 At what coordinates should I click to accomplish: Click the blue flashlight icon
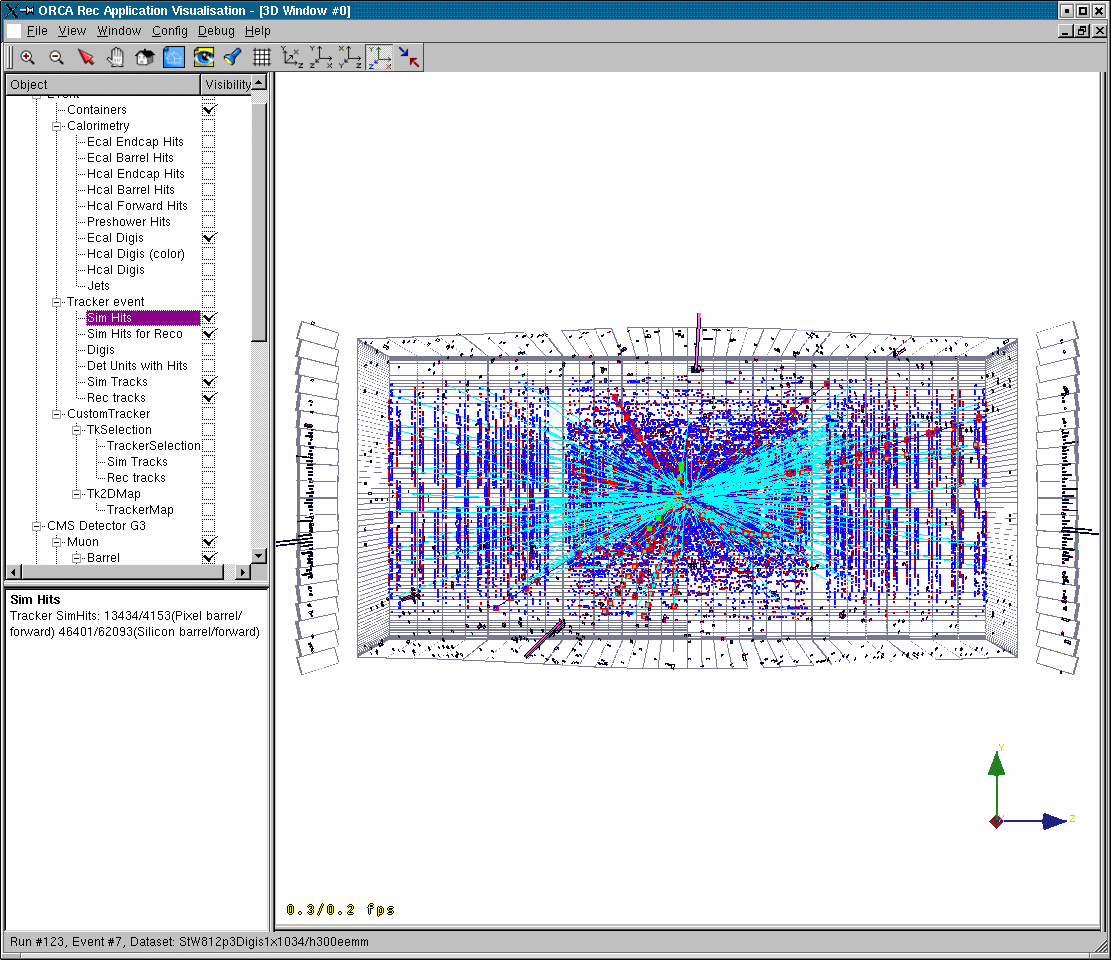click(x=232, y=58)
